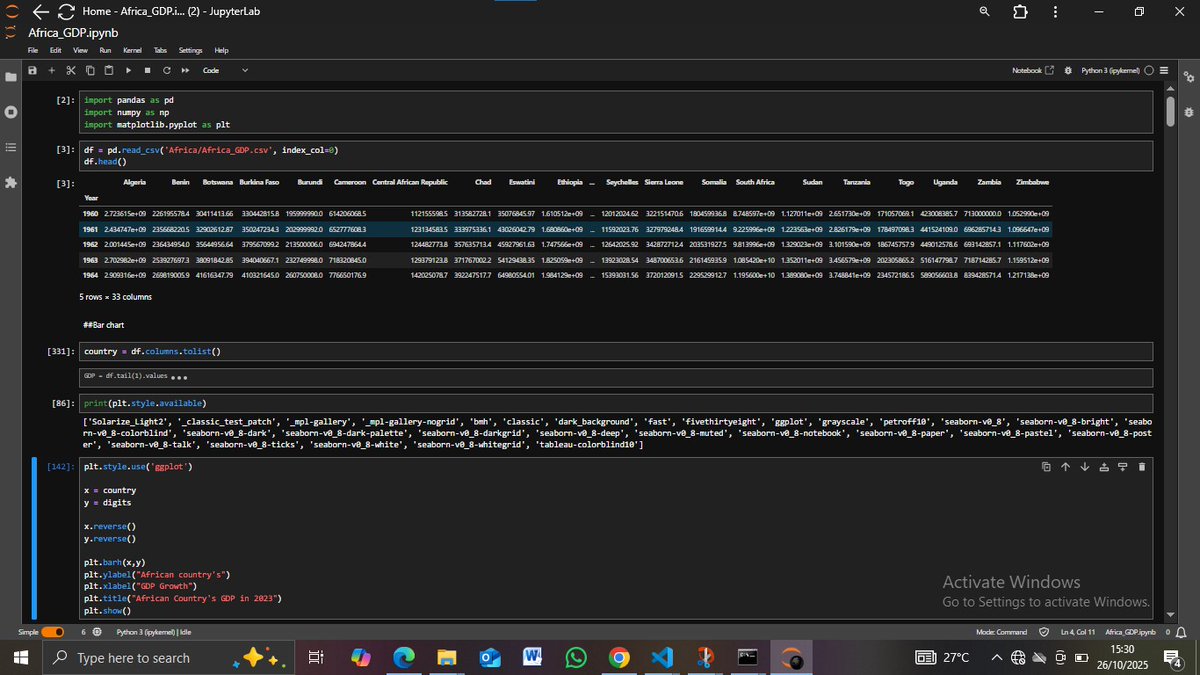Restart kernel and run all cells icon
The height and width of the screenshot is (675, 1200).
coord(185,70)
